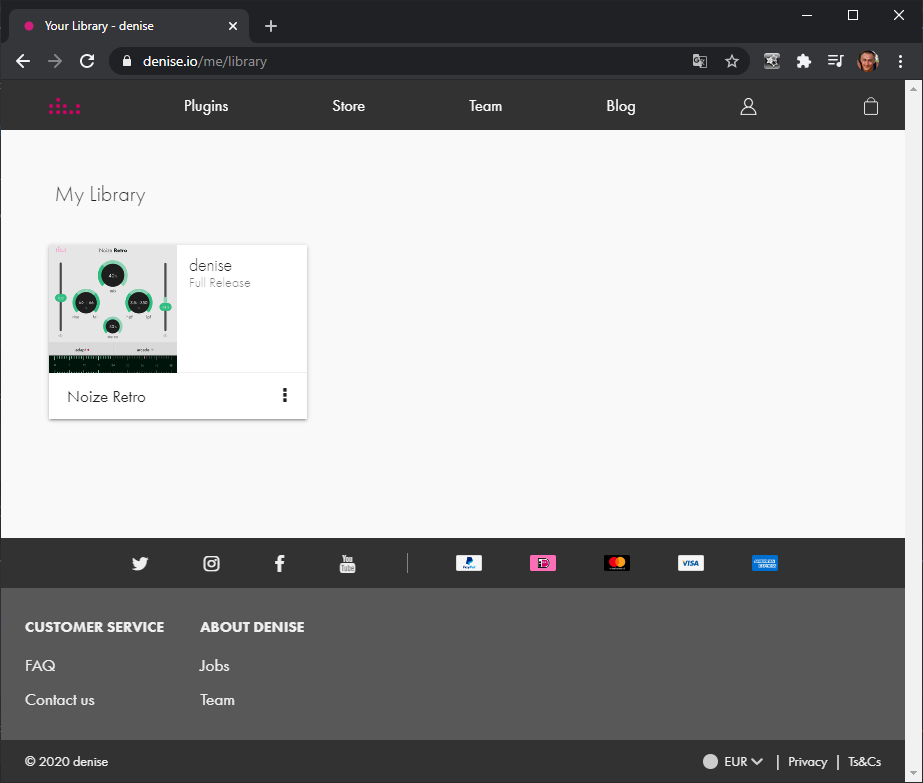Image resolution: width=923 pixels, height=783 pixels.
Task: Open the Store page
Action: click(348, 107)
